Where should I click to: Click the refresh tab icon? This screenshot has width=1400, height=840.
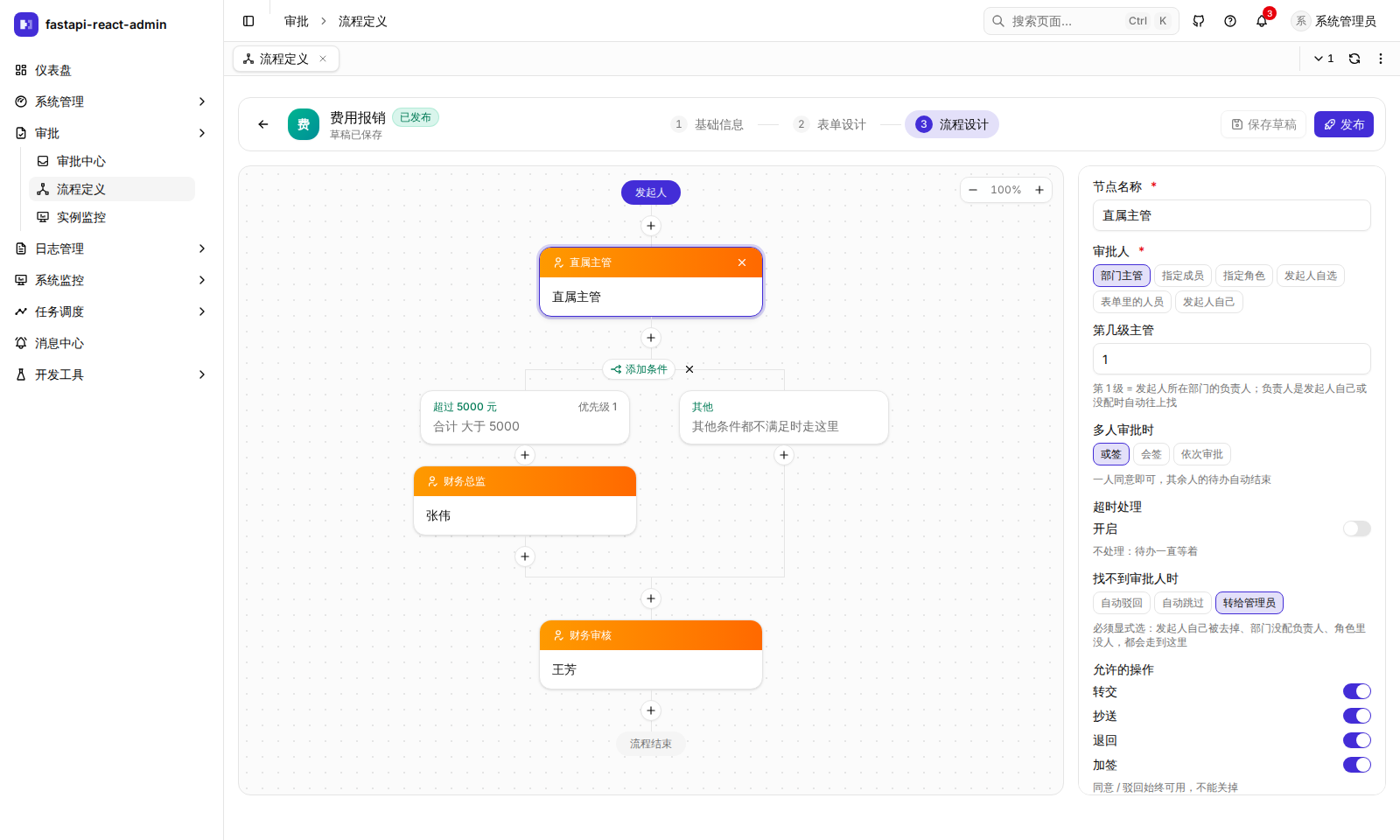(x=1354, y=59)
